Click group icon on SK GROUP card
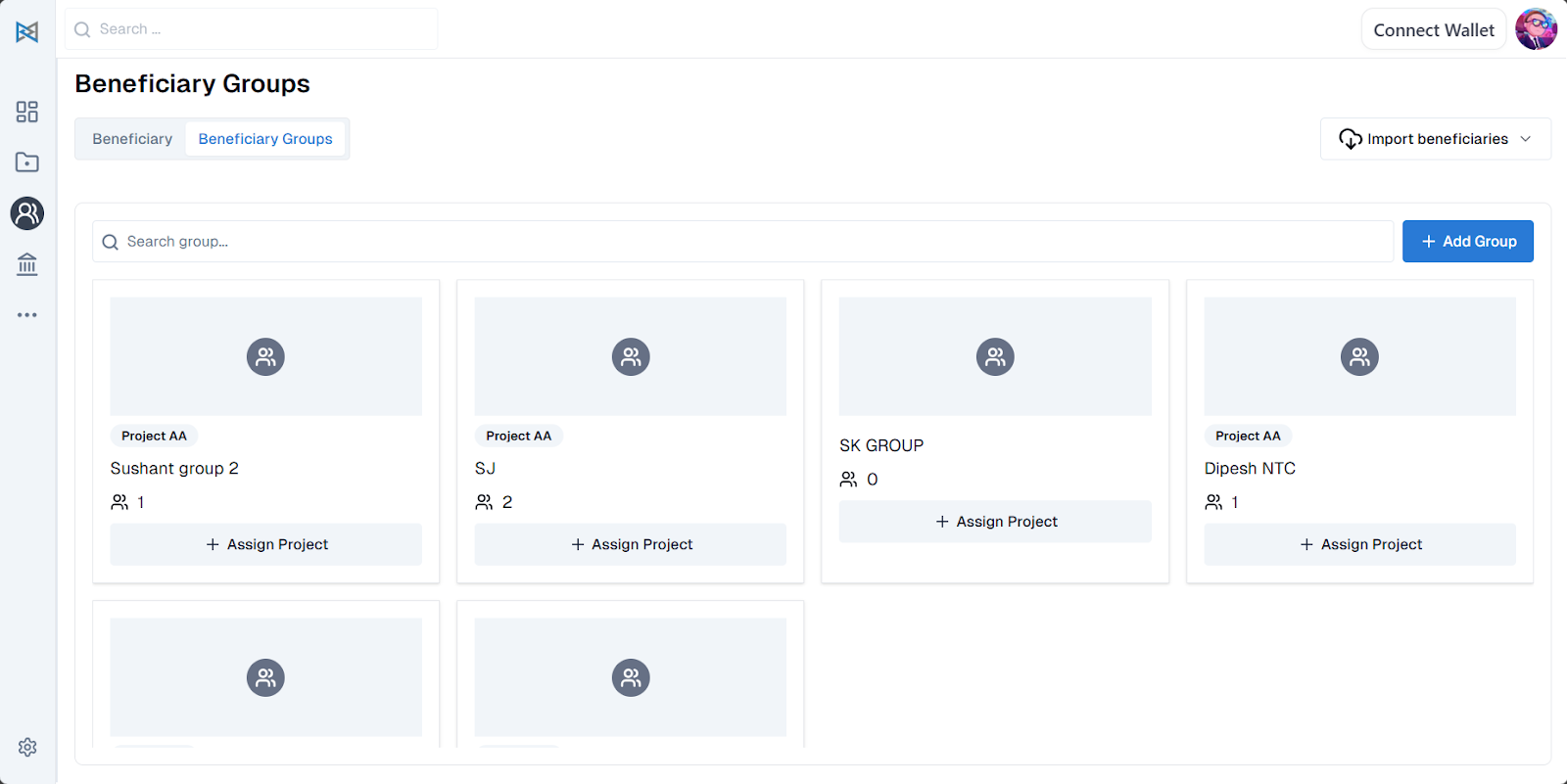The height and width of the screenshot is (784, 1567). click(x=995, y=357)
